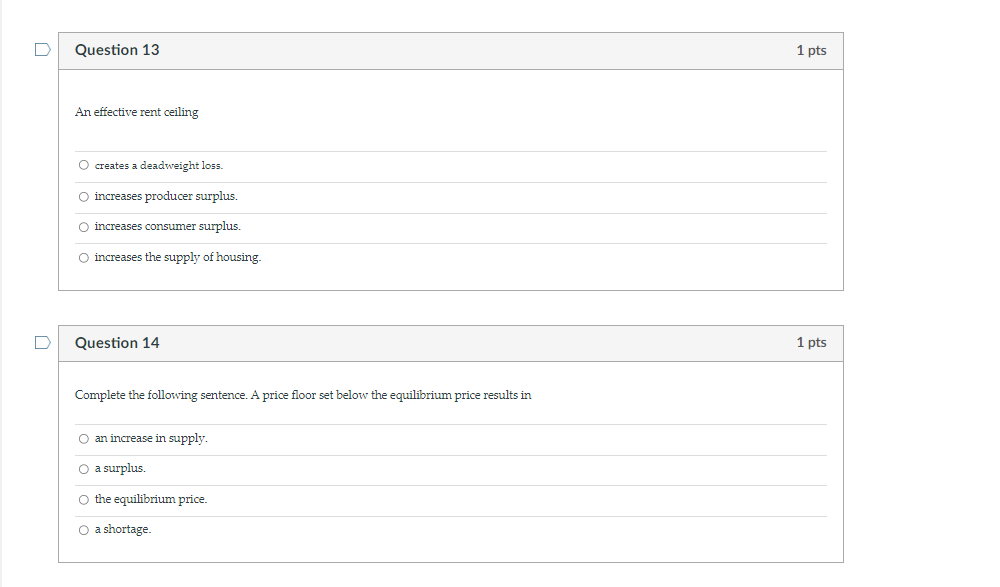This screenshot has width=1000, height=587.
Task: Click the 'Question 13' heading
Action: pyautogui.click(x=117, y=50)
